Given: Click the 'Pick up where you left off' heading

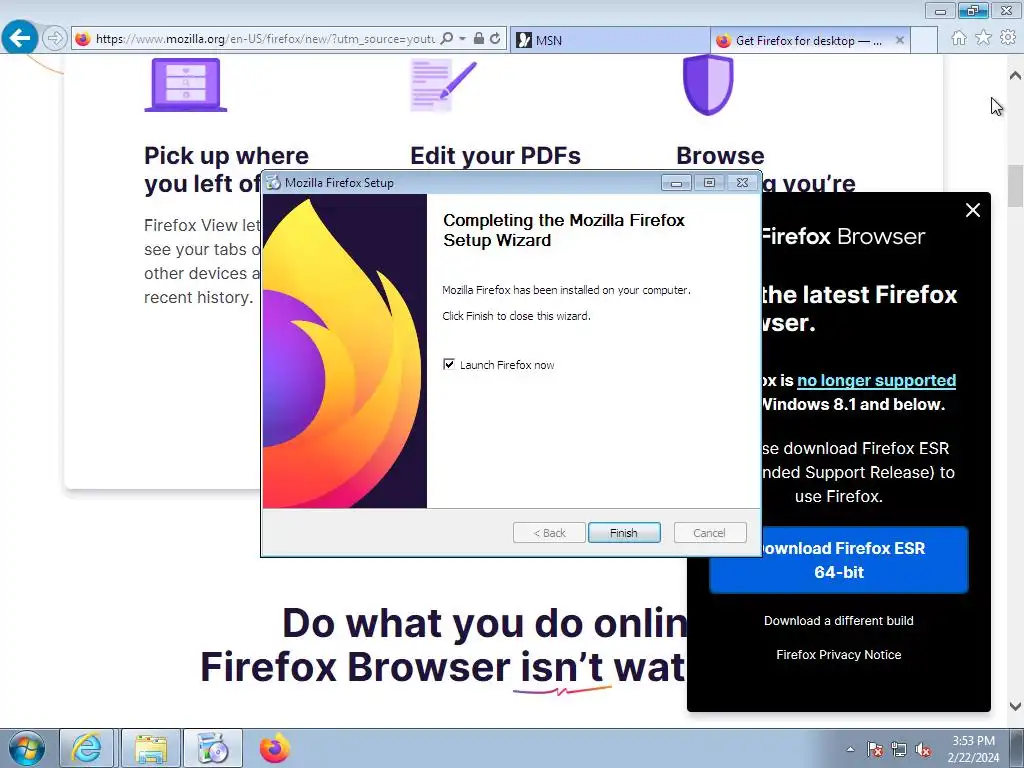Looking at the screenshot, I should pyautogui.click(x=226, y=169).
